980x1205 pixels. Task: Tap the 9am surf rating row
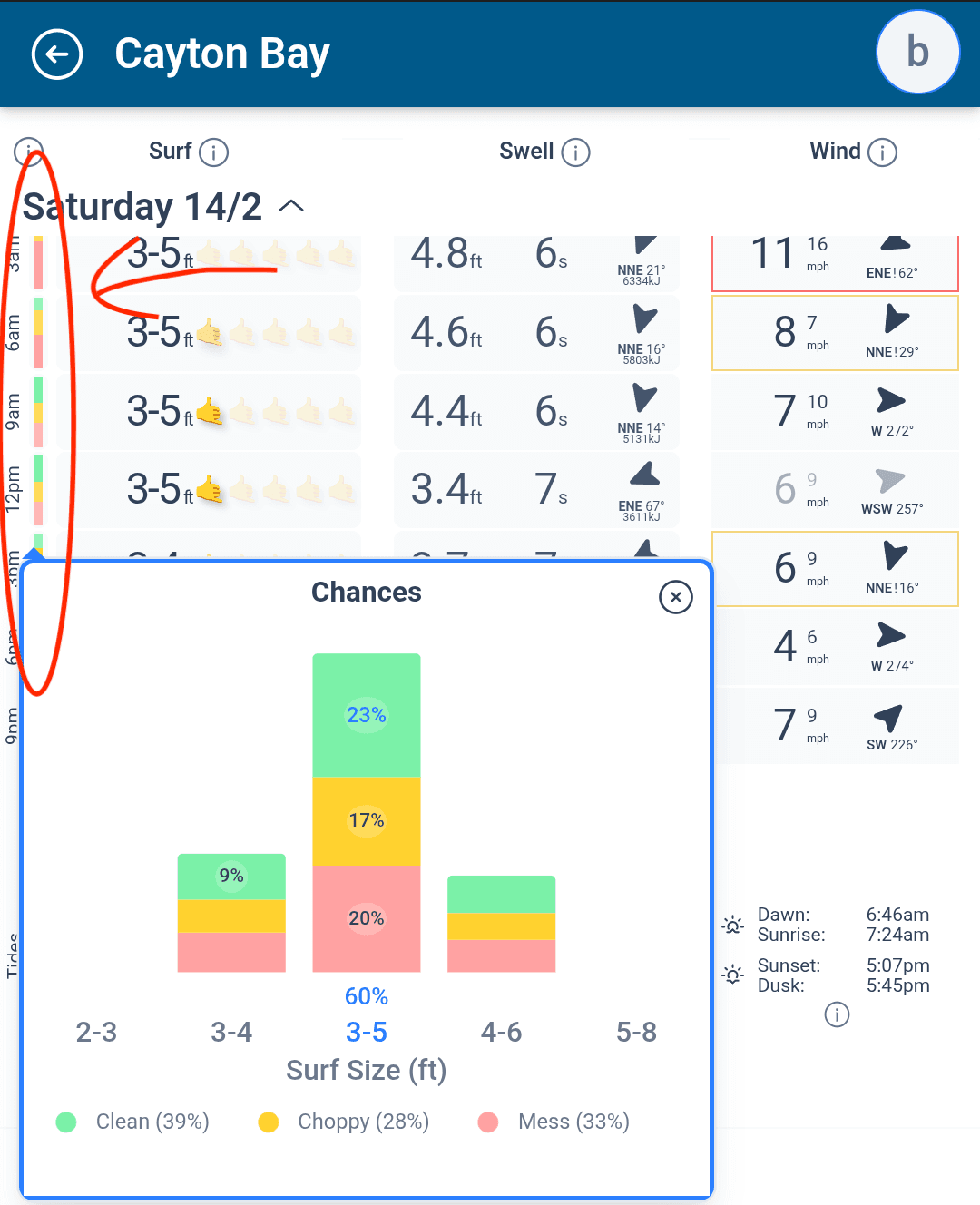click(x=209, y=412)
